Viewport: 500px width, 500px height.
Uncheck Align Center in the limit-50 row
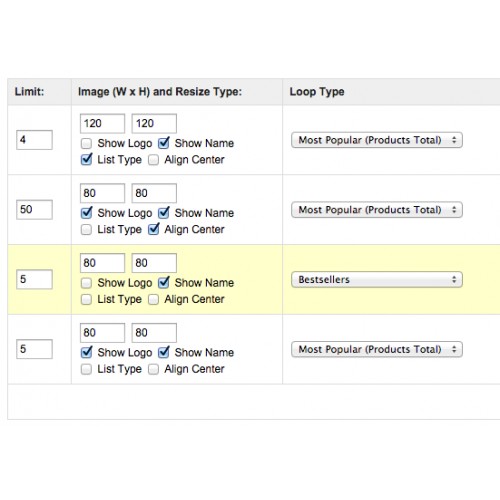pos(153,229)
